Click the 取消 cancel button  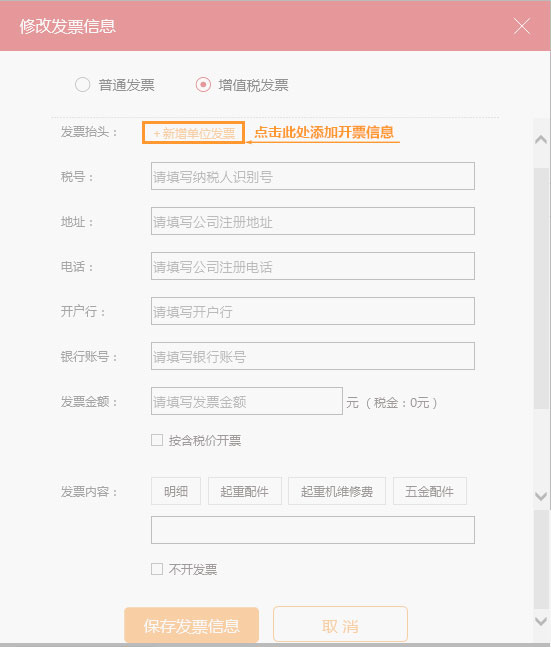pos(341,626)
